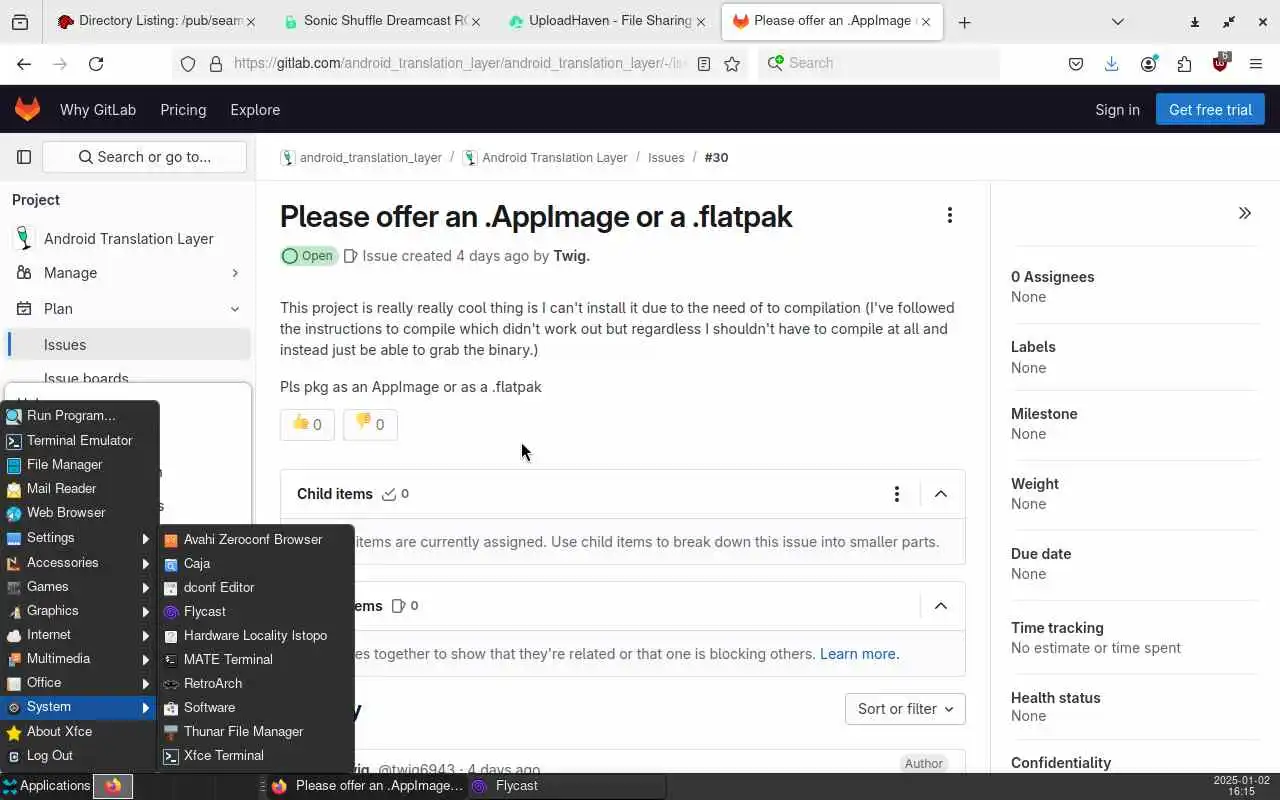The width and height of the screenshot is (1280, 800).
Task: Open Child items options kebab menu
Action: (x=897, y=494)
